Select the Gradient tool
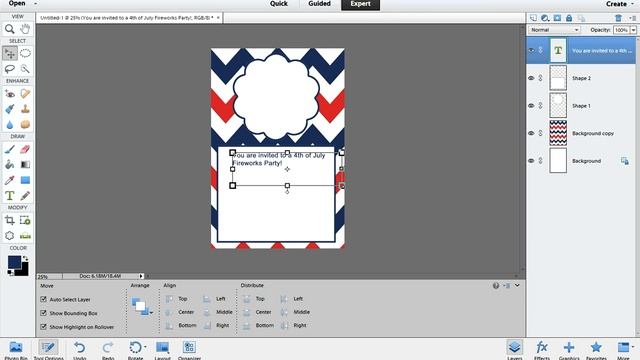 point(25,164)
